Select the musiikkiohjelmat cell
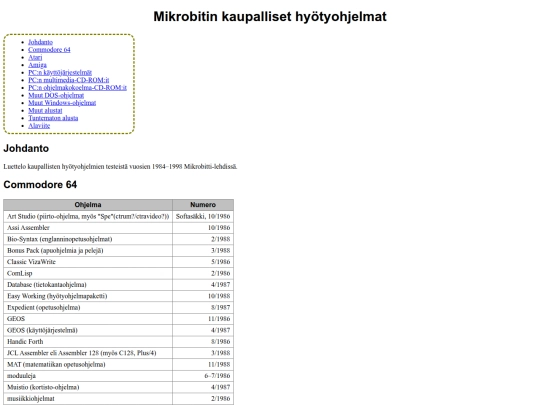Screen dimensions: 540x405 (88, 398)
